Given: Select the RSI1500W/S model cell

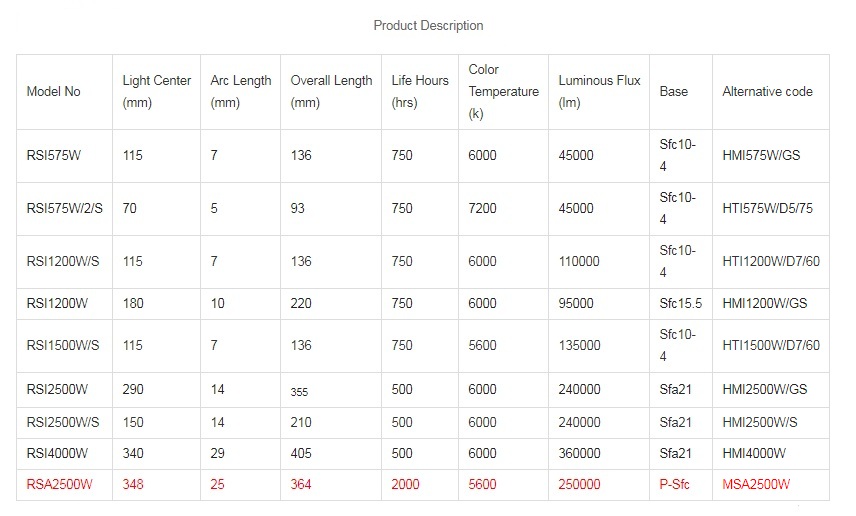Looking at the screenshot, I should tap(63, 346).
